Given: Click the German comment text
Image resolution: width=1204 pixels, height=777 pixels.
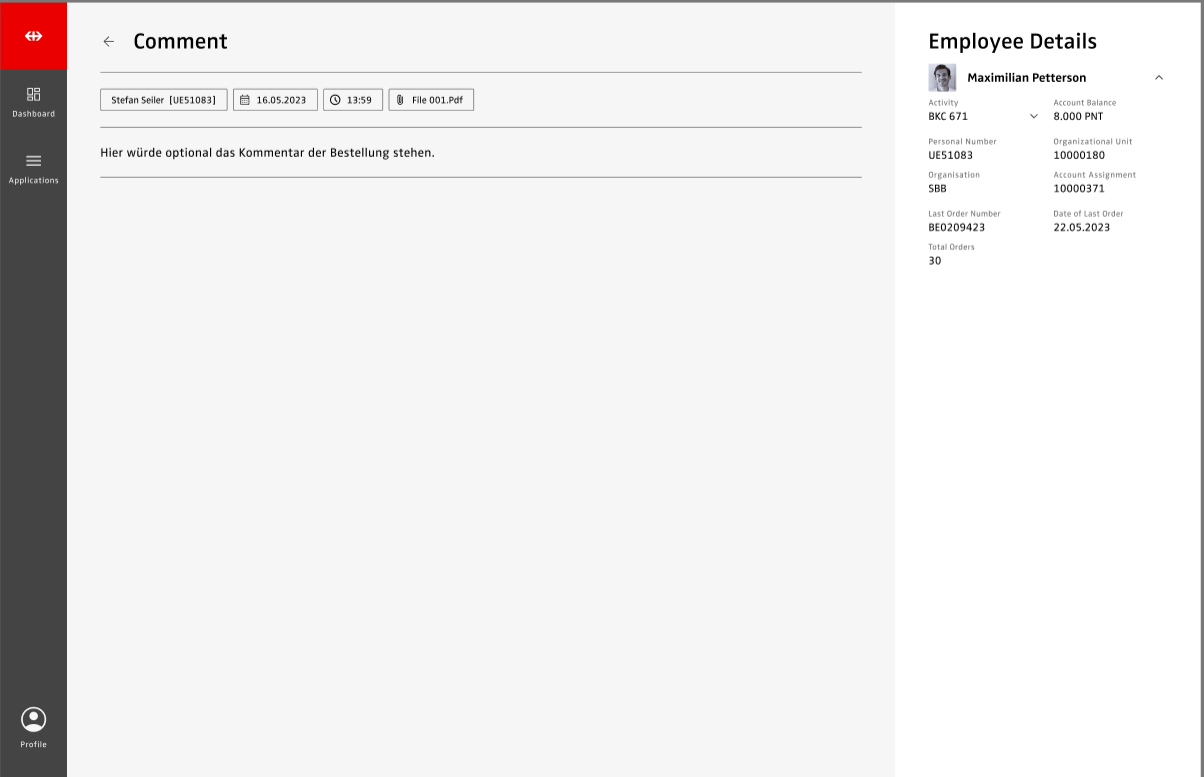Looking at the screenshot, I should click(267, 153).
